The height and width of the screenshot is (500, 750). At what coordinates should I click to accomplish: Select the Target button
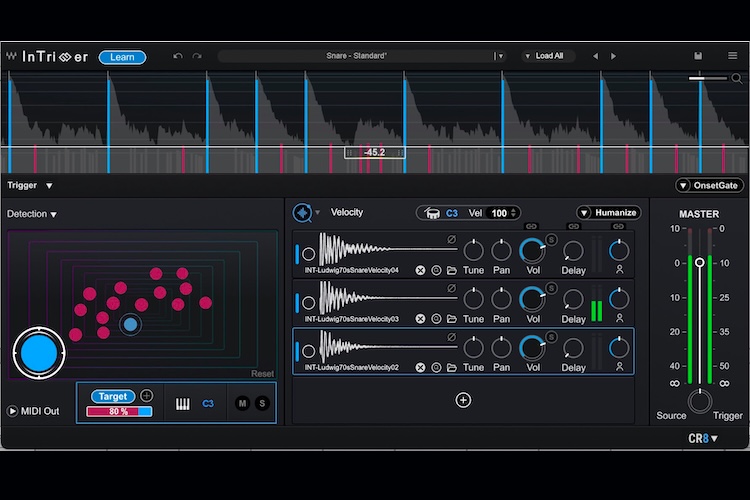click(113, 396)
